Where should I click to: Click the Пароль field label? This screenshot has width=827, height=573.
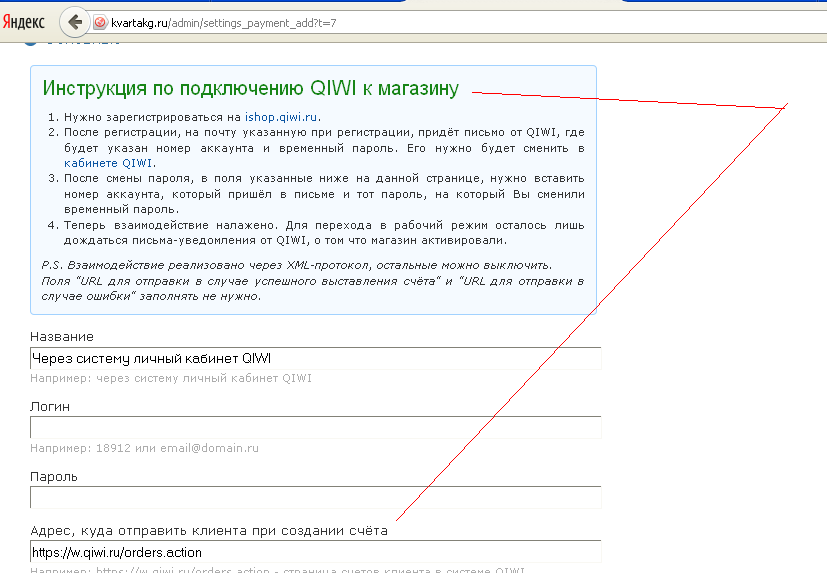(x=54, y=476)
